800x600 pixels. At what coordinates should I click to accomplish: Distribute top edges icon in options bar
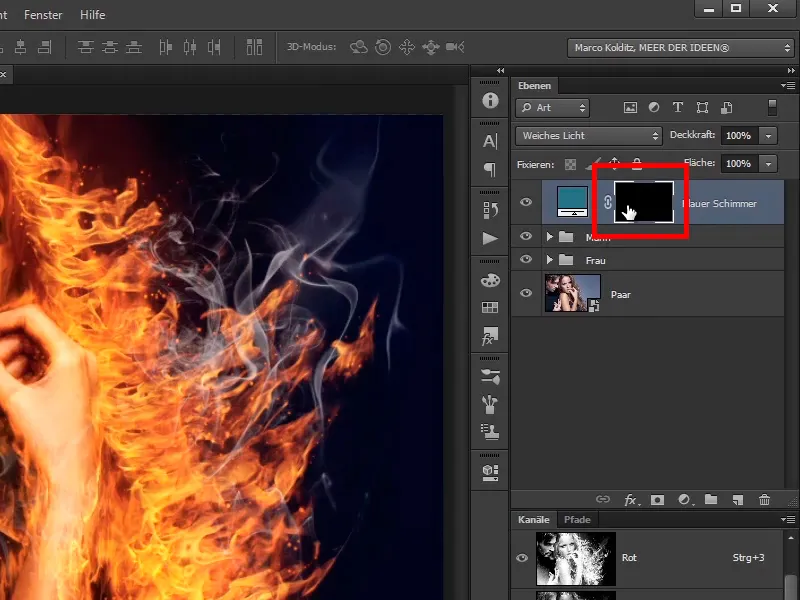pyautogui.click(x=85, y=47)
